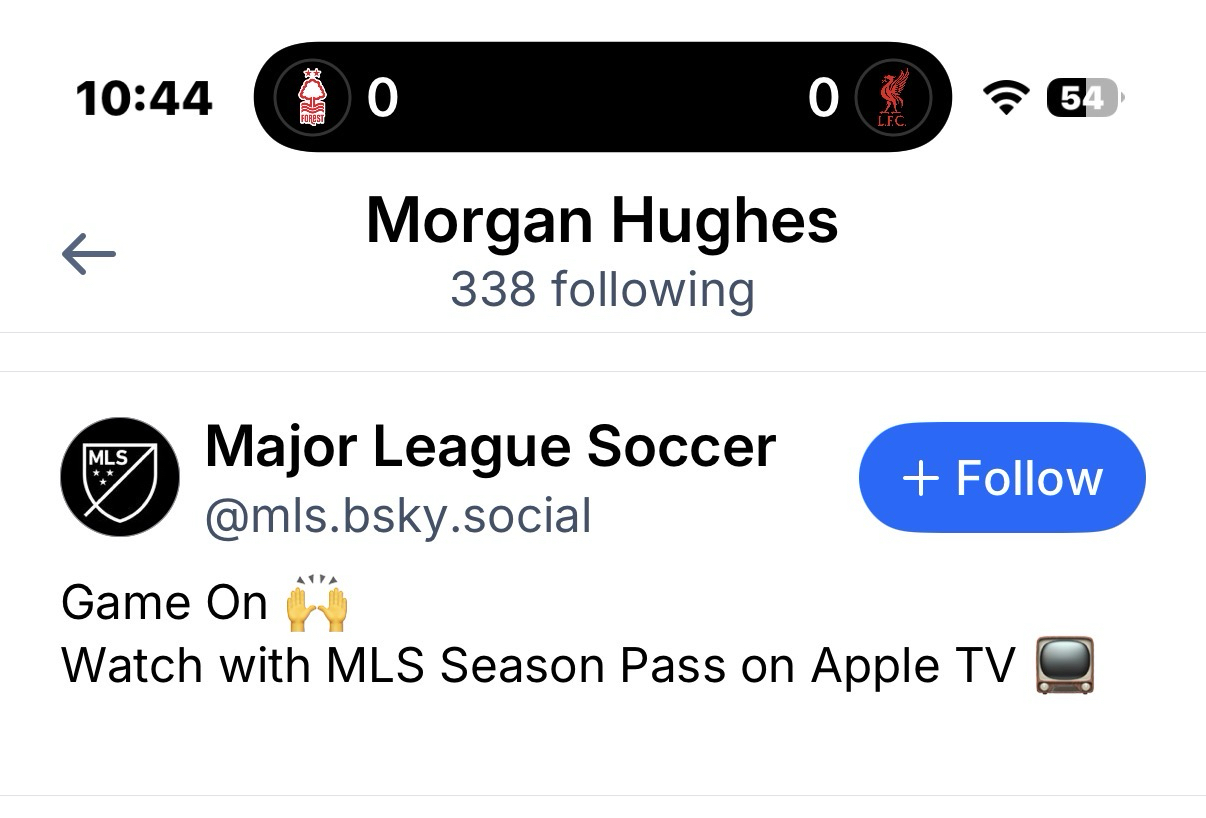Tap the 10:44 status bar clock
The image size is (1206, 818).
tap(144, 98)
